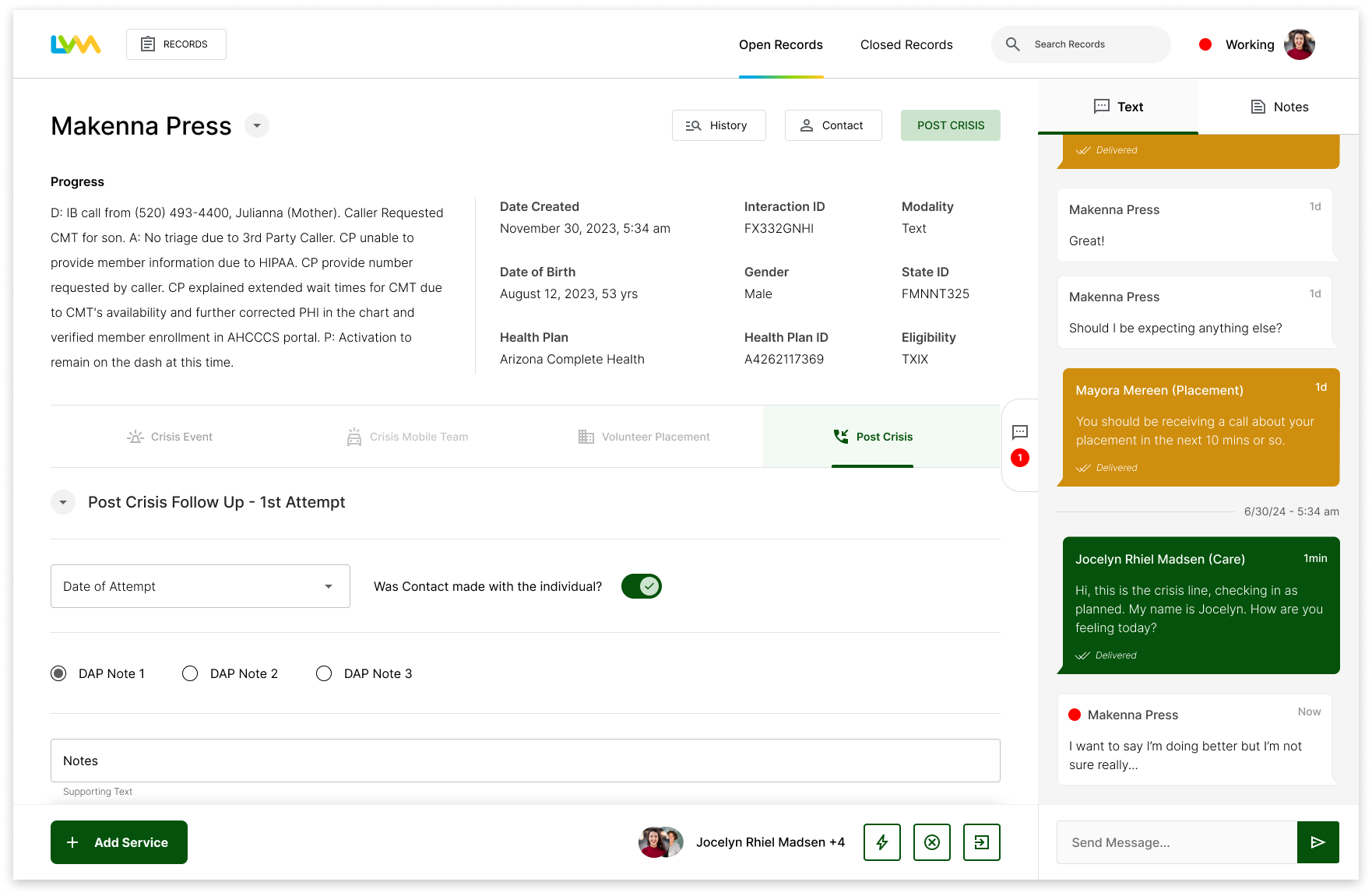Switch to Closed Records tab

[x=906, y=45]
